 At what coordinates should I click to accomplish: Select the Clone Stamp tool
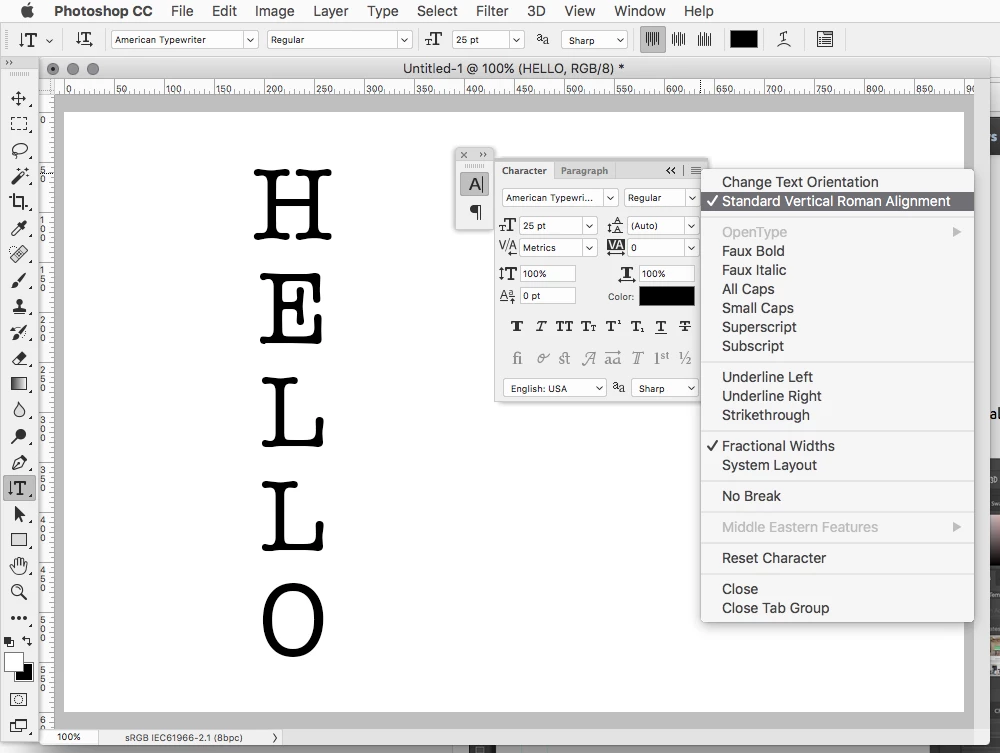18,306
